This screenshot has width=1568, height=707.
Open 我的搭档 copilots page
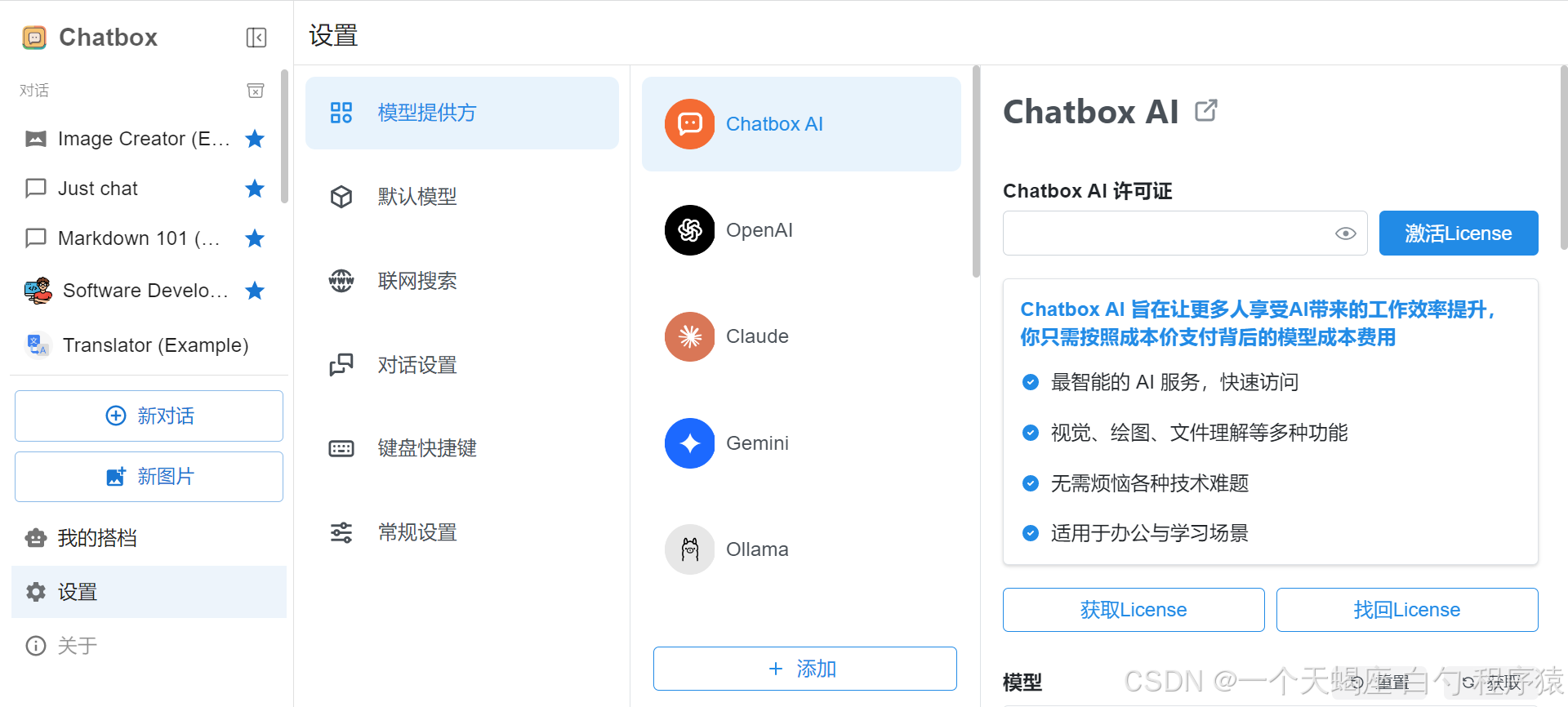point(149,538)
